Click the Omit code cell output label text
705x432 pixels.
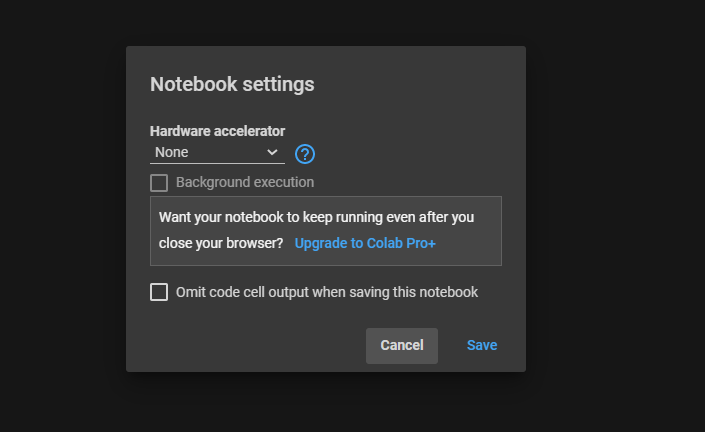pos(326,292)
